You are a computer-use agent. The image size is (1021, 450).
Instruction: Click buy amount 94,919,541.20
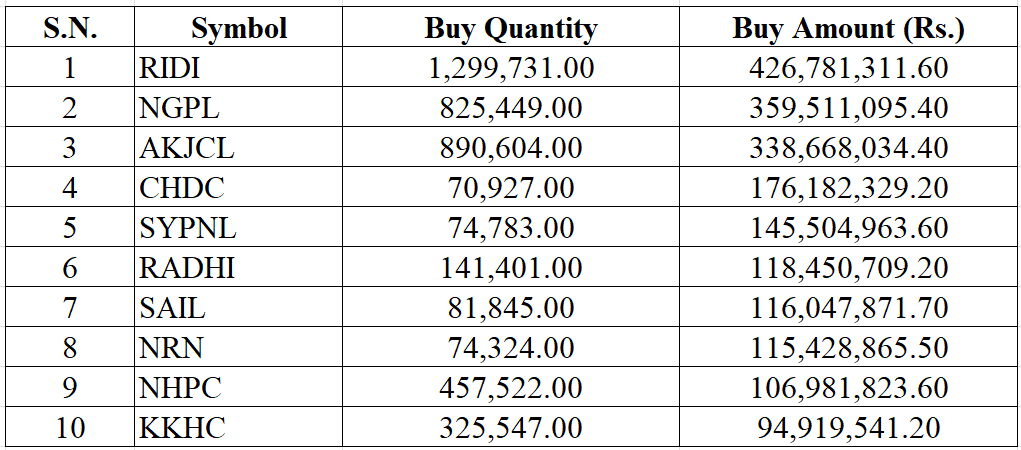(848, 428)
